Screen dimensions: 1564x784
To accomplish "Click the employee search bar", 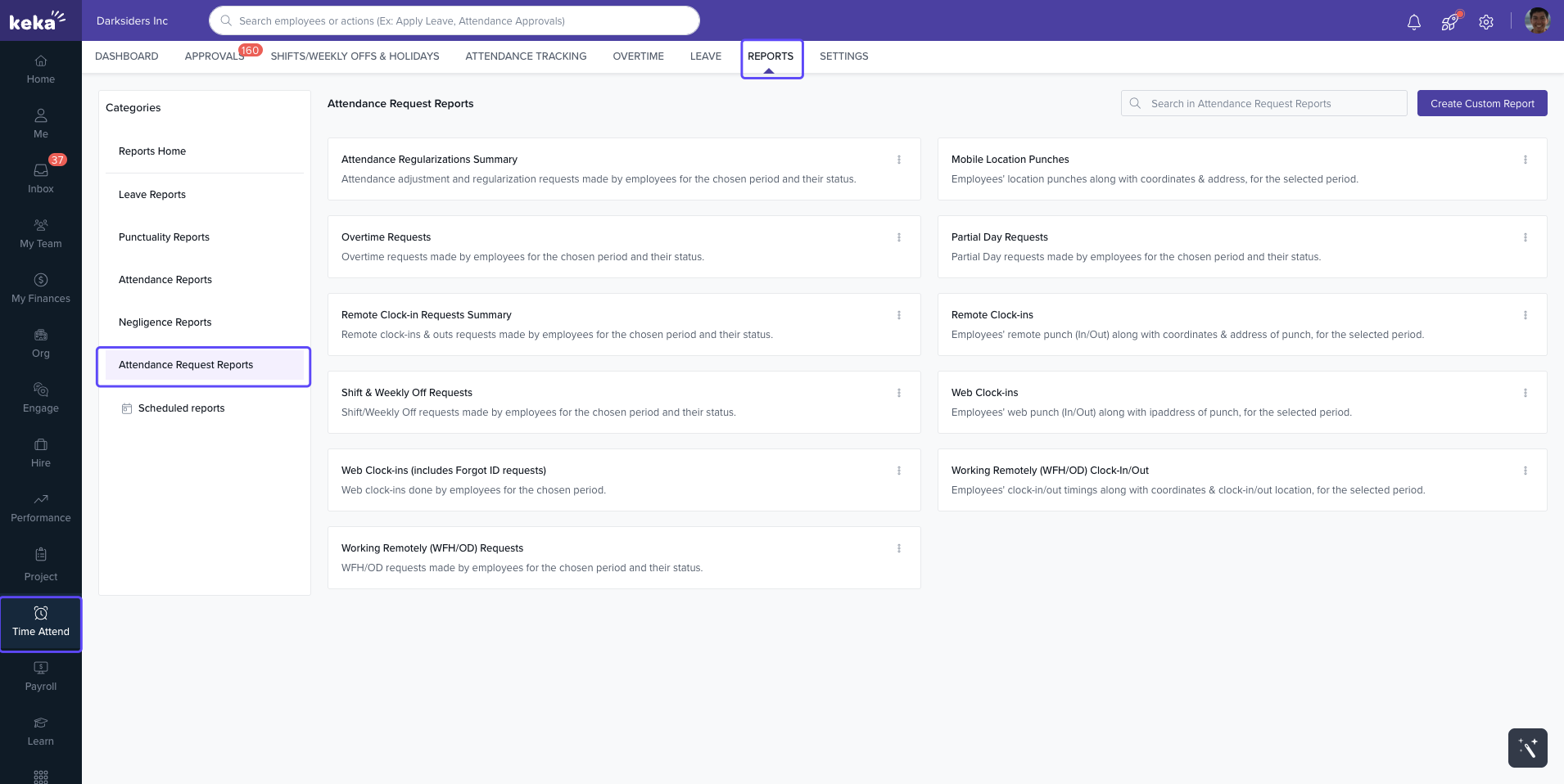I will pyautogui.click(x=453, y=20).
